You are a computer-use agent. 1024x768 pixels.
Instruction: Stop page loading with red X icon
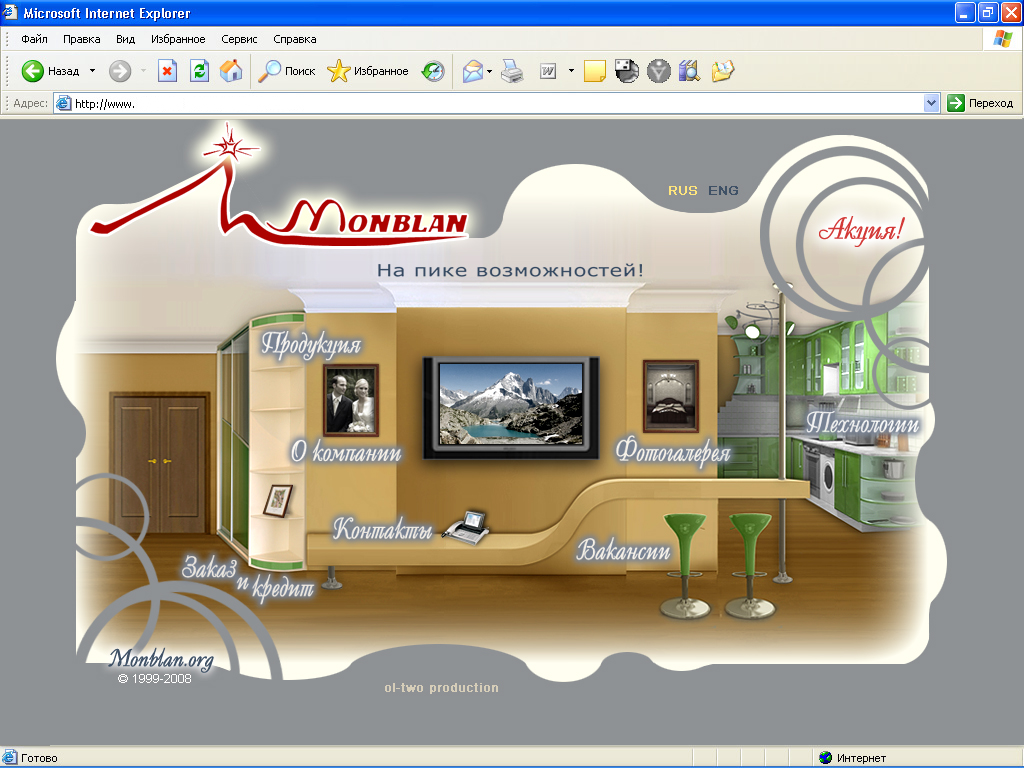[x=167, y=71]
